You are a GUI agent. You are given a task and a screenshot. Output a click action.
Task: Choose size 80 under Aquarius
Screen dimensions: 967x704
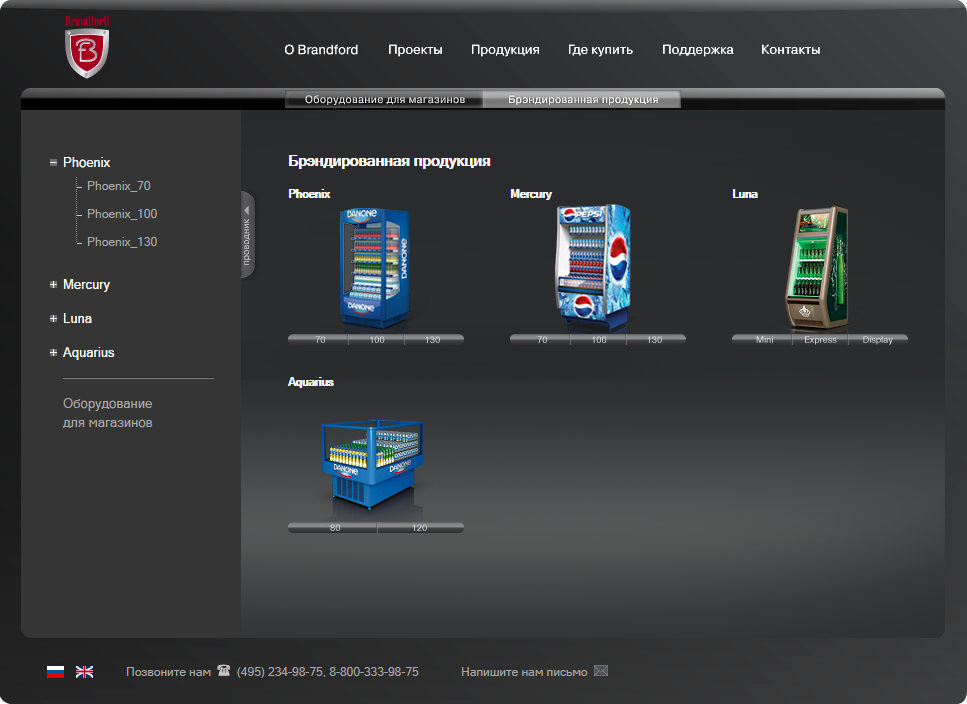(x=334, y=528)
